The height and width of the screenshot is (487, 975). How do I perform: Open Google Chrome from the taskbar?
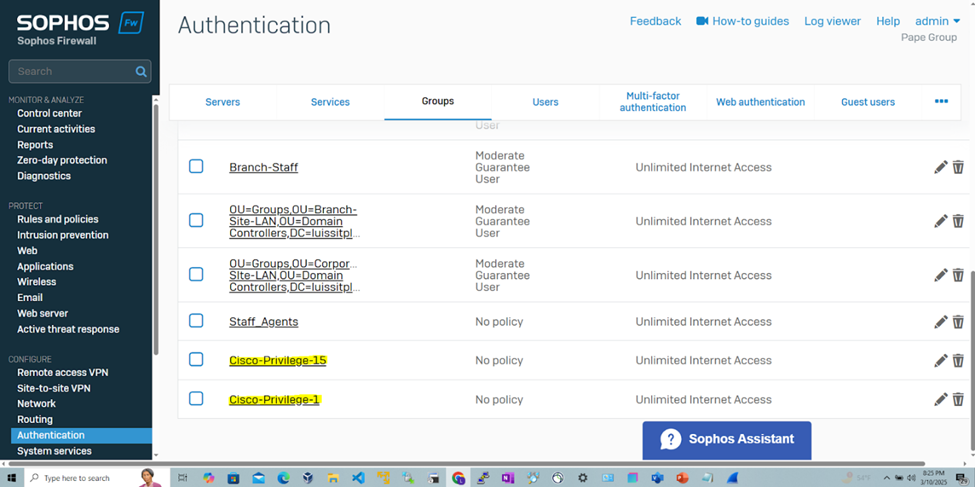point(458,478)
